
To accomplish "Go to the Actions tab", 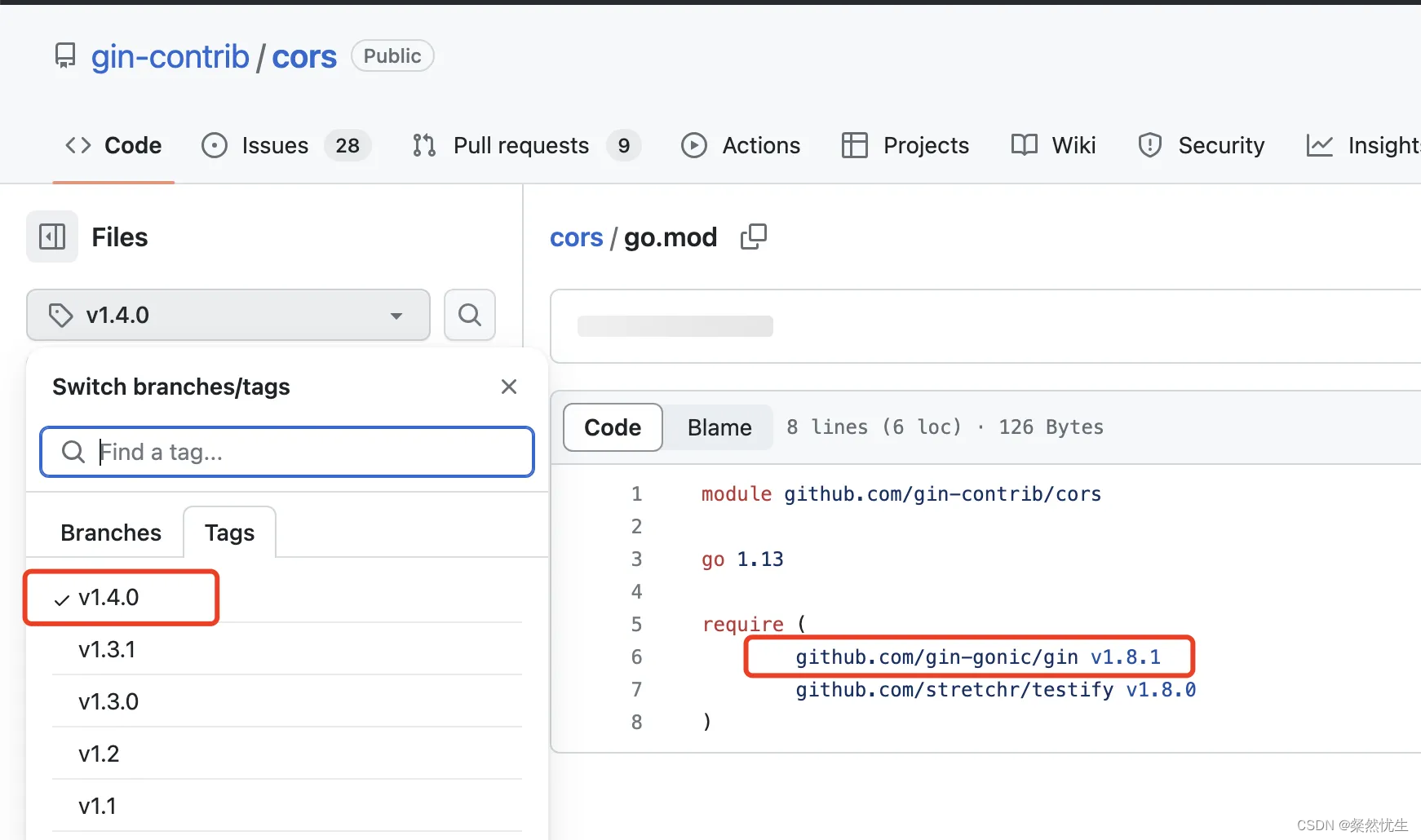I will coord(741,145).
